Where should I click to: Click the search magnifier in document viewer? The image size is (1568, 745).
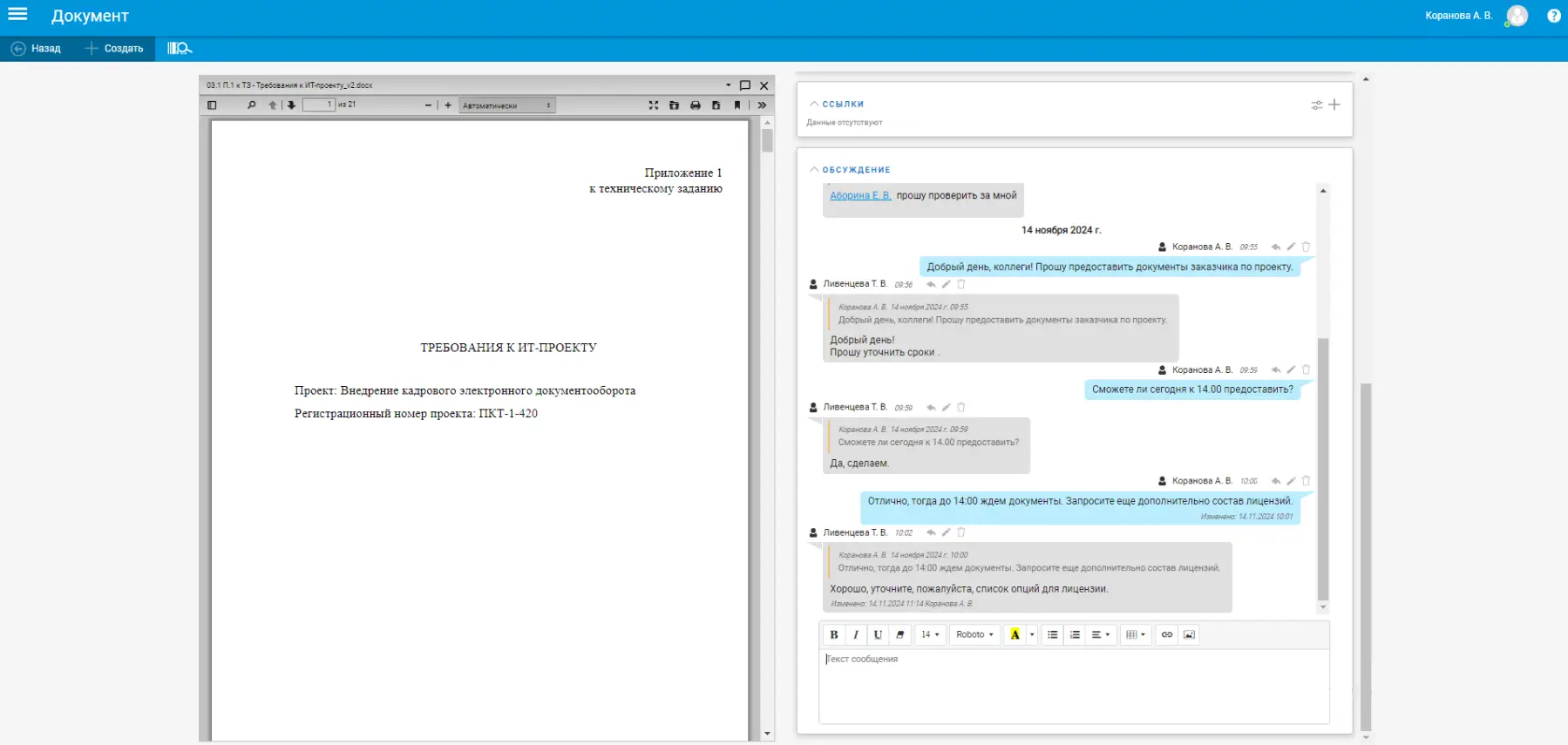(251, 105)
